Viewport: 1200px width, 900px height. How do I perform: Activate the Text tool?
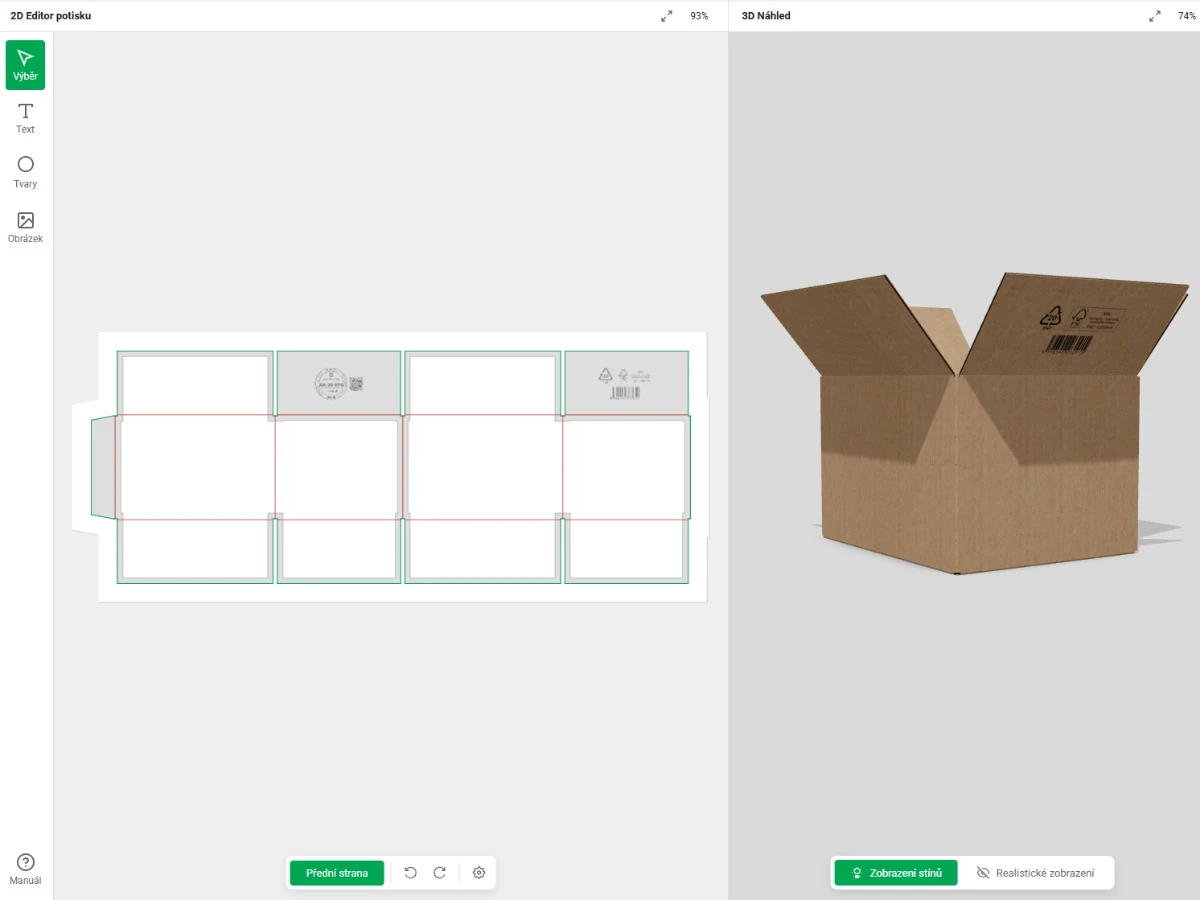25,118
